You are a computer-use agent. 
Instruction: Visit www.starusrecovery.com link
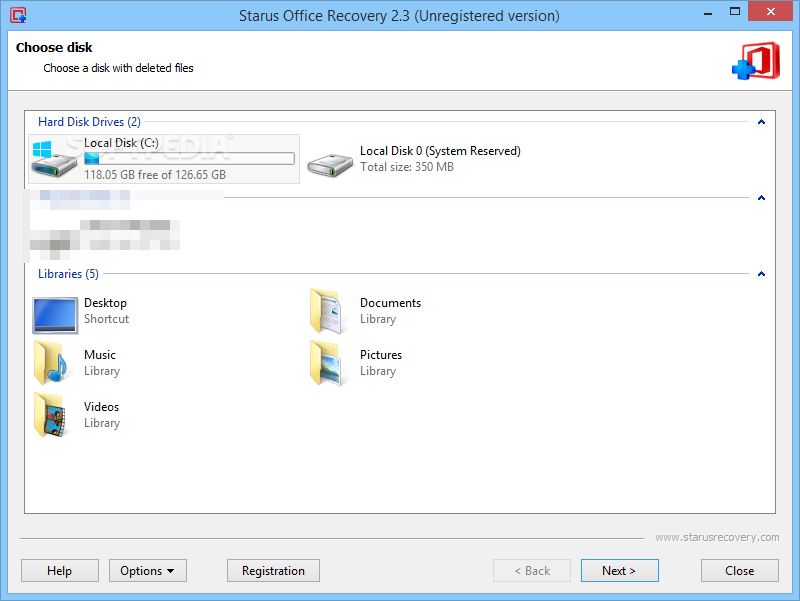tap(717, 537)
